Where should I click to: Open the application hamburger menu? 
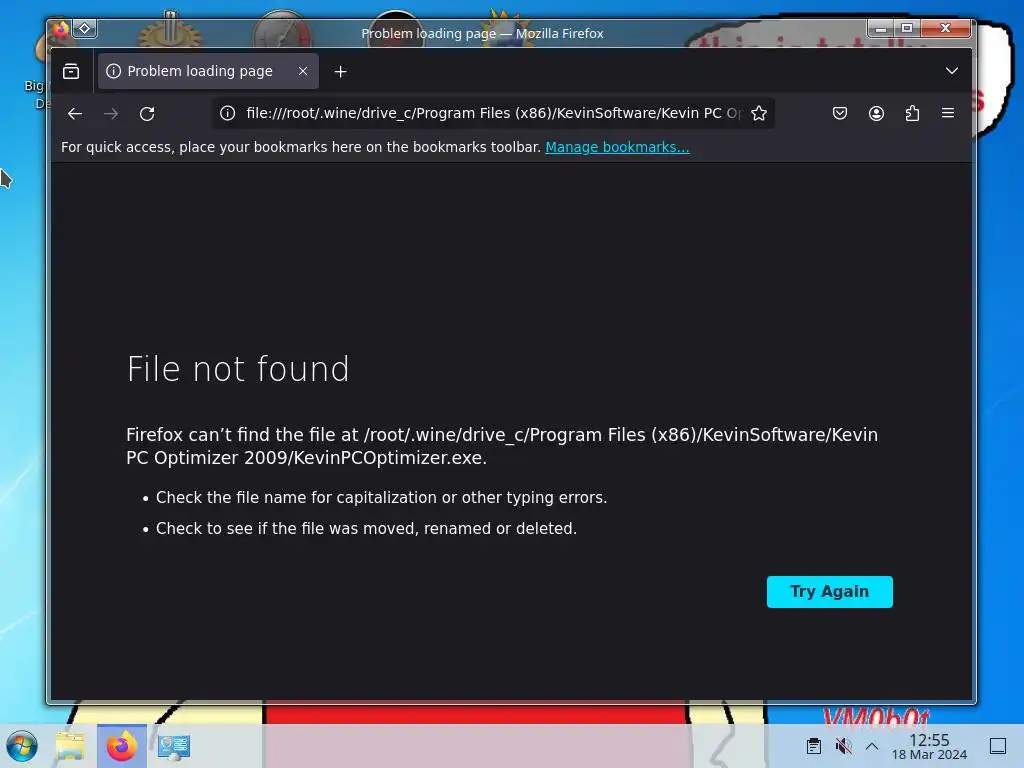click(x=948, y=114)
